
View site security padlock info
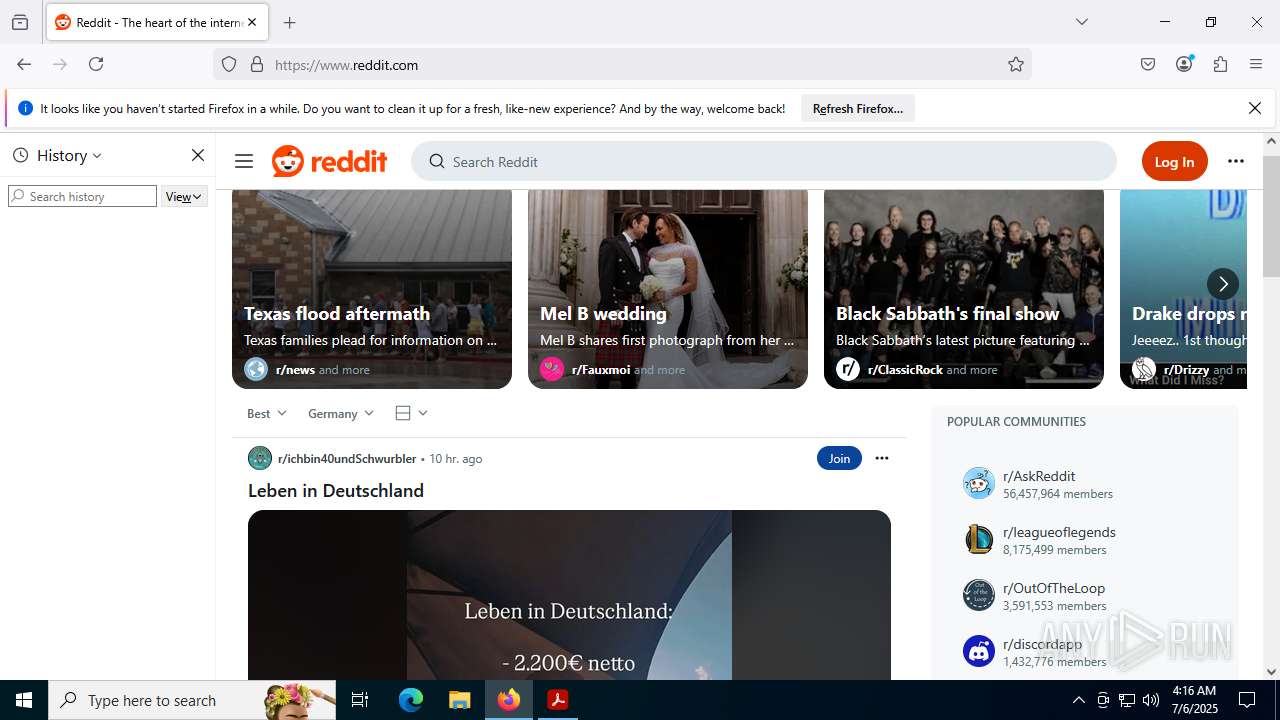pyautogui.click(x=257, y=64)
